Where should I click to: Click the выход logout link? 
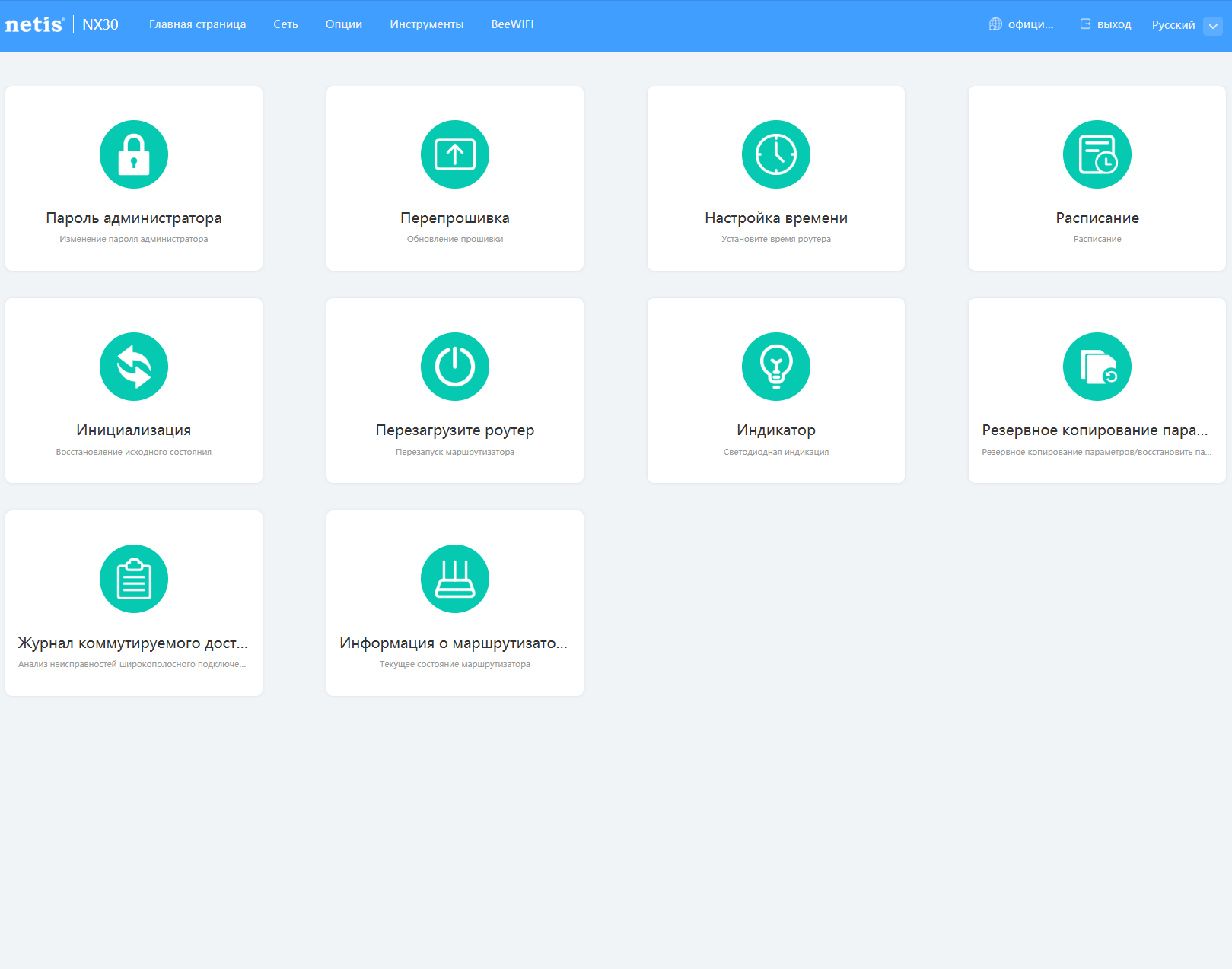(x=1114, y=24)
